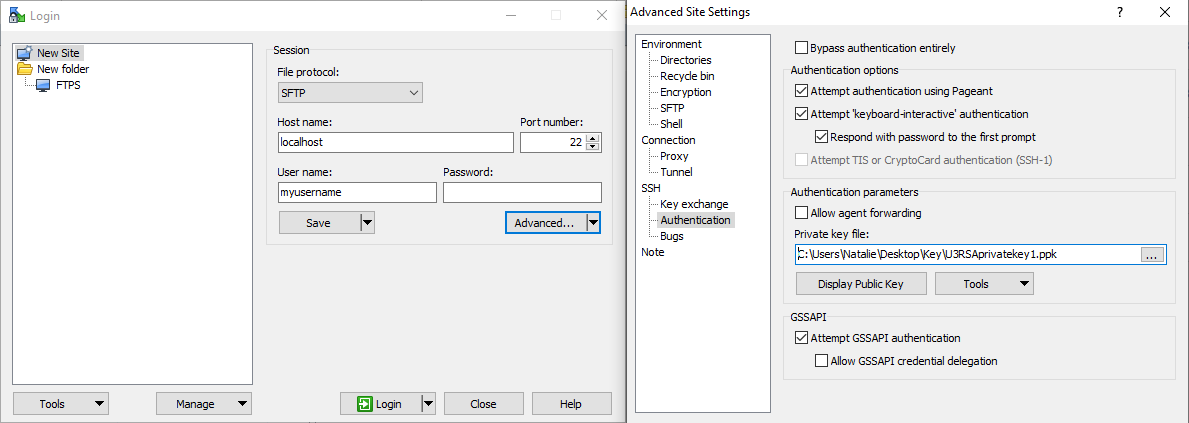Increase port number with up spinner arrow
The image size is (1189, 423).
pyautogui.click(x=593, y=138)
